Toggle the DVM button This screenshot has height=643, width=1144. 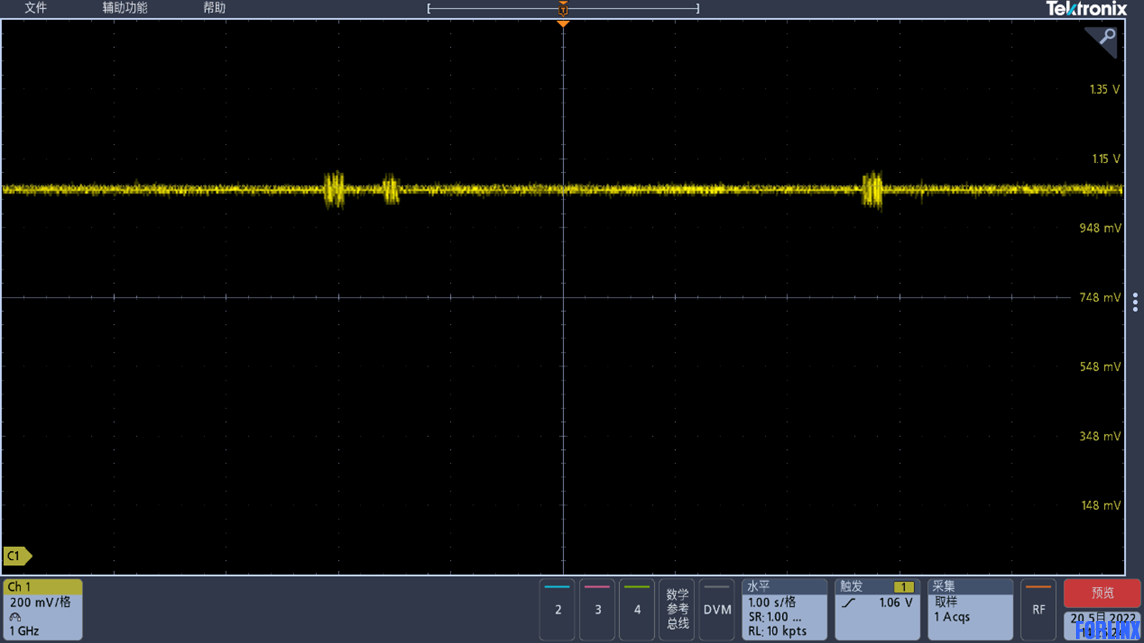tap(717, 609)
